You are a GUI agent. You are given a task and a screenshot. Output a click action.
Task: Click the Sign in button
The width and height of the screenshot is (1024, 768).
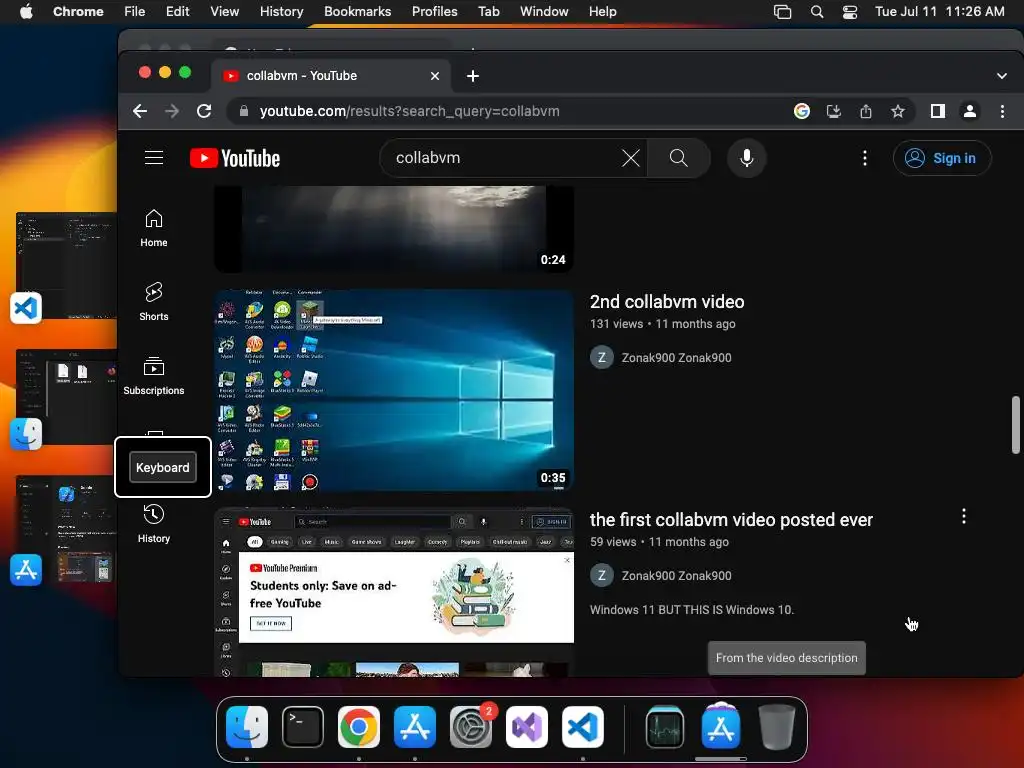coord(942,158)
